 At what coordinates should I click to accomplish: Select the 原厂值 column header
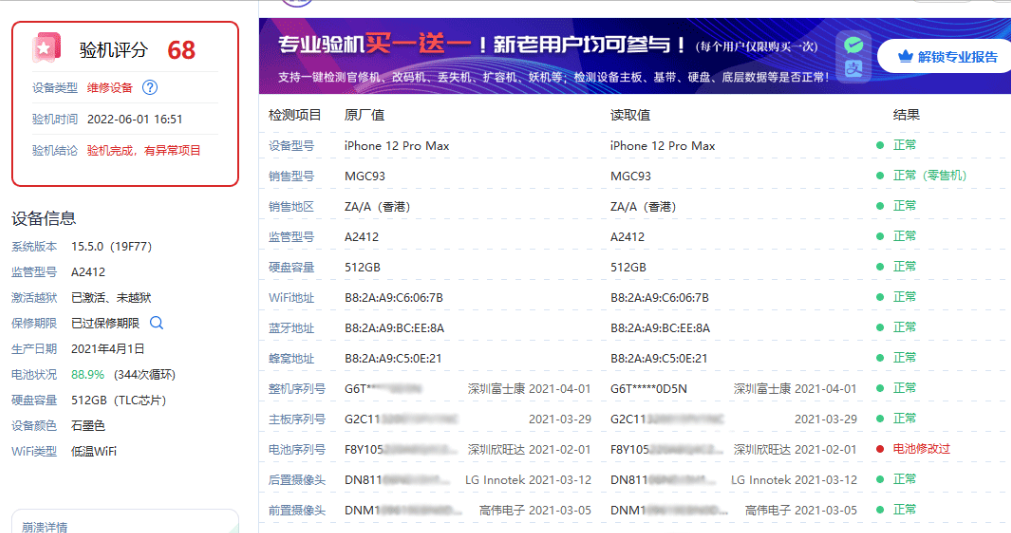click(x=364, y=115)
